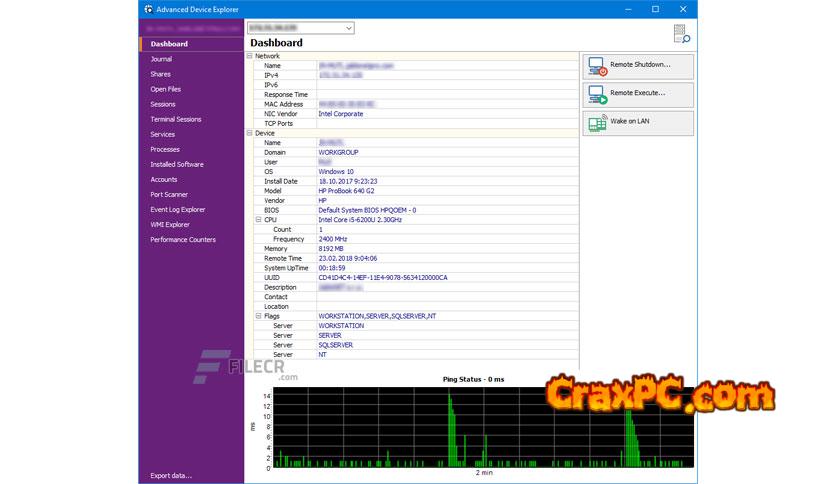Select Processes from the sidebar

[165, 149]
